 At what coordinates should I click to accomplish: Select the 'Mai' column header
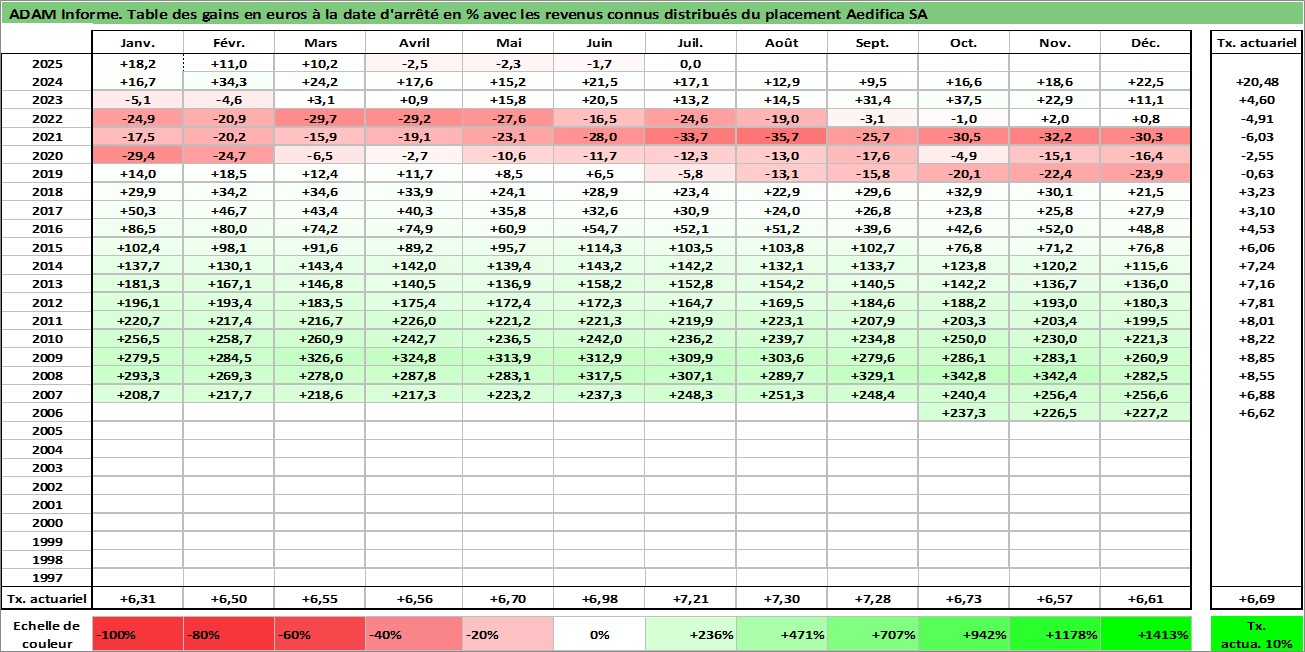[x=507, y=43]
